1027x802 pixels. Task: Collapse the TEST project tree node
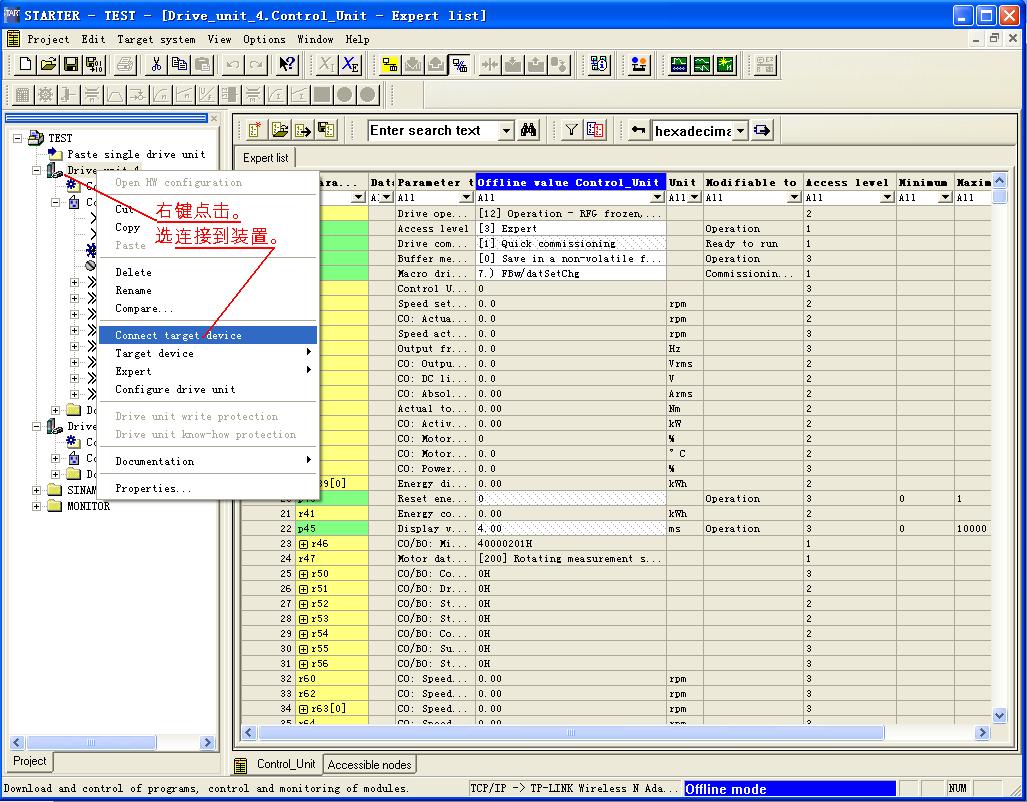click(x=18, y=138)
